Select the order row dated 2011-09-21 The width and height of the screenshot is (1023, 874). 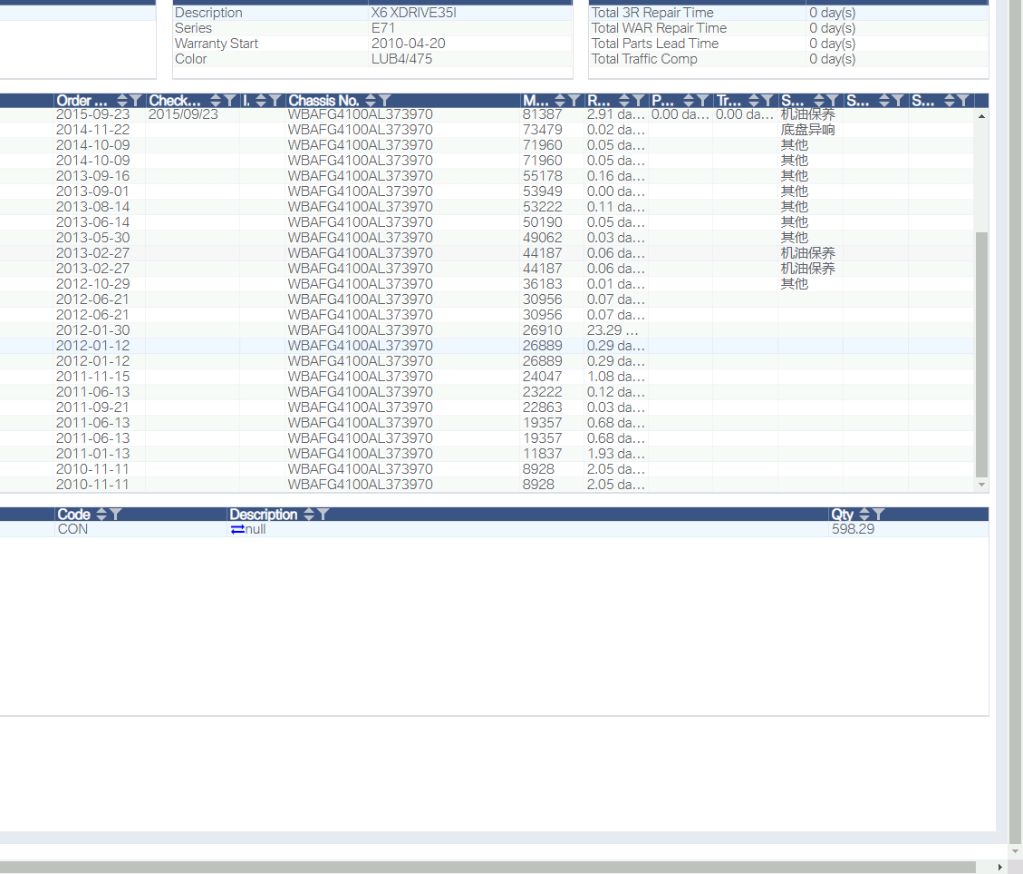486,407
